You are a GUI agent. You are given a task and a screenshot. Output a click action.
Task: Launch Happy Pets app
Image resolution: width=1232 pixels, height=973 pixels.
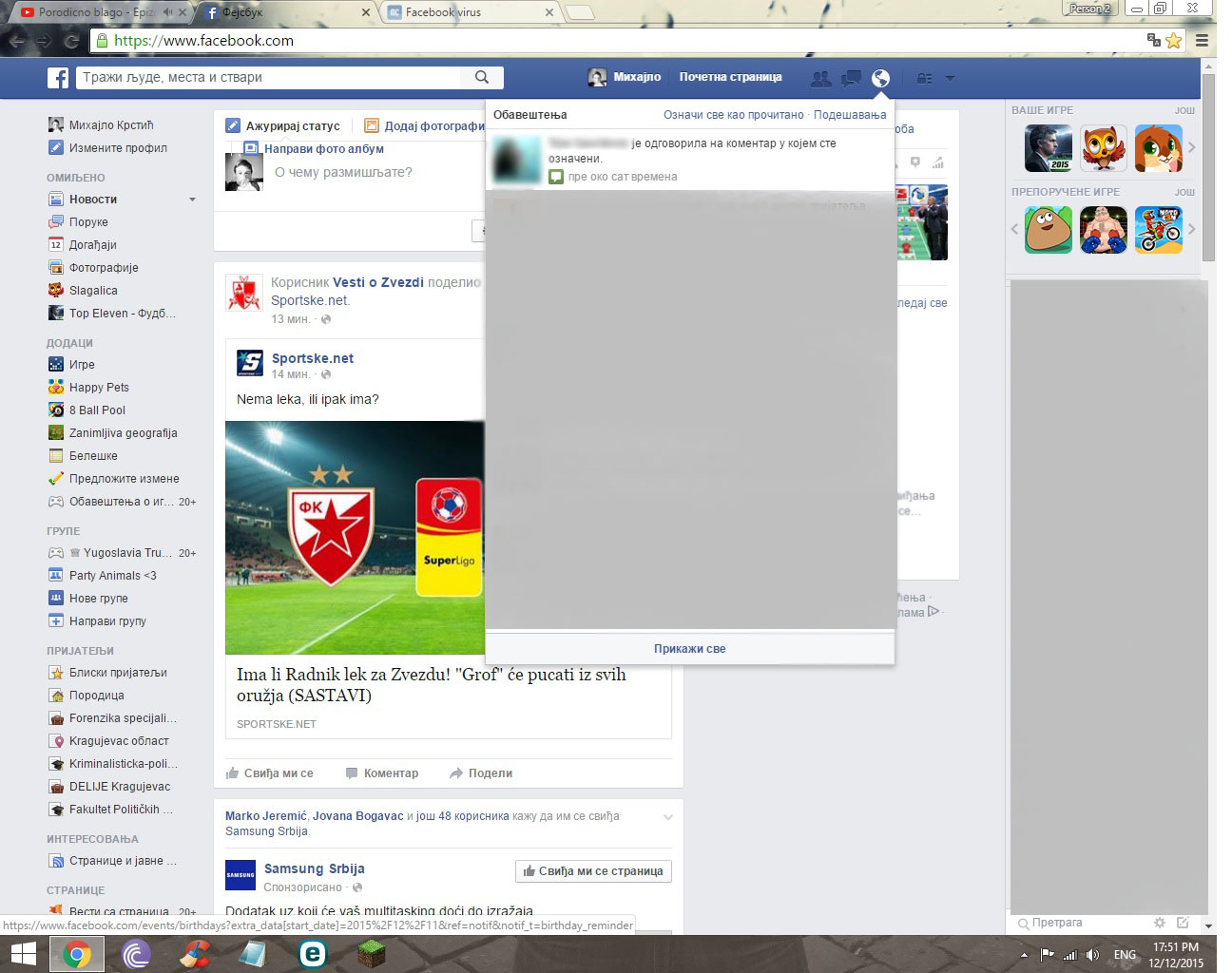pyautogui.click(x=88, y=388)
